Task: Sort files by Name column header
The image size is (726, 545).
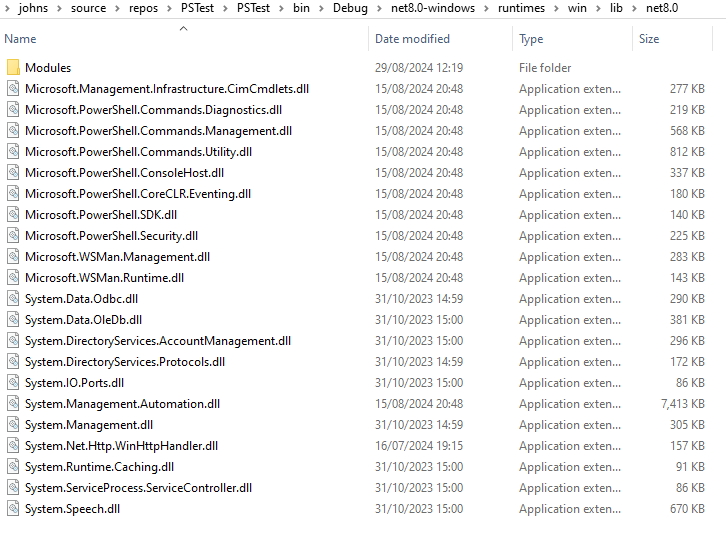Action: (184, 38)
